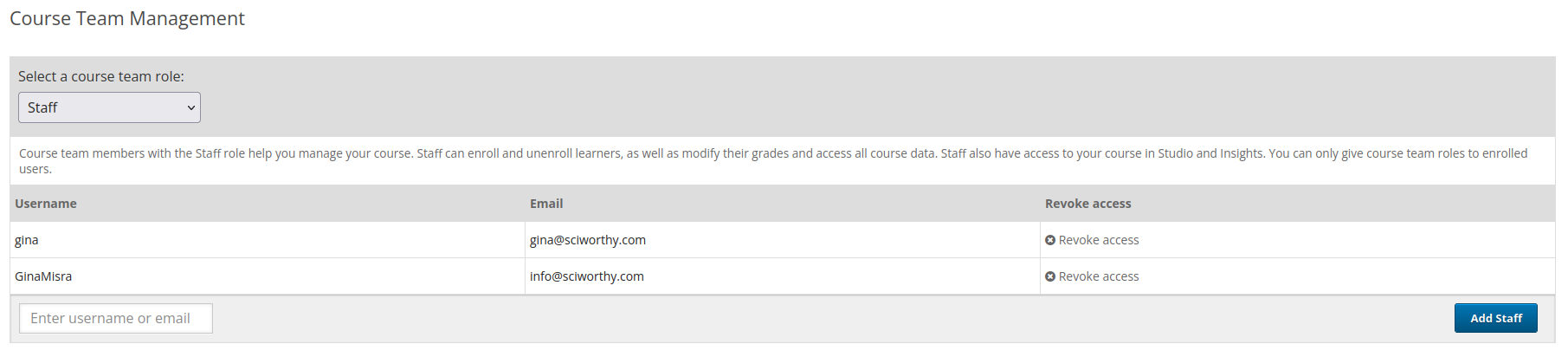Focus the Enter username or email field

116,318
